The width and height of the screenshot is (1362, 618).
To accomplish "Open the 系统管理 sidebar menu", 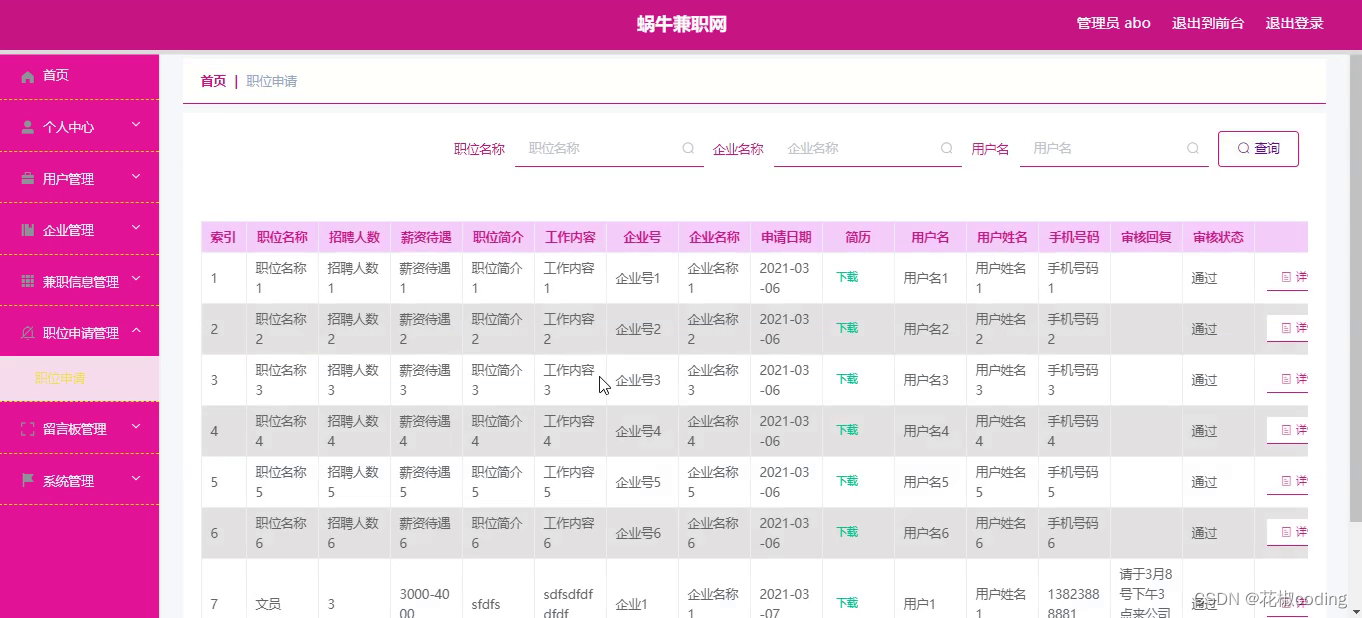I will [x=79, y=481].
